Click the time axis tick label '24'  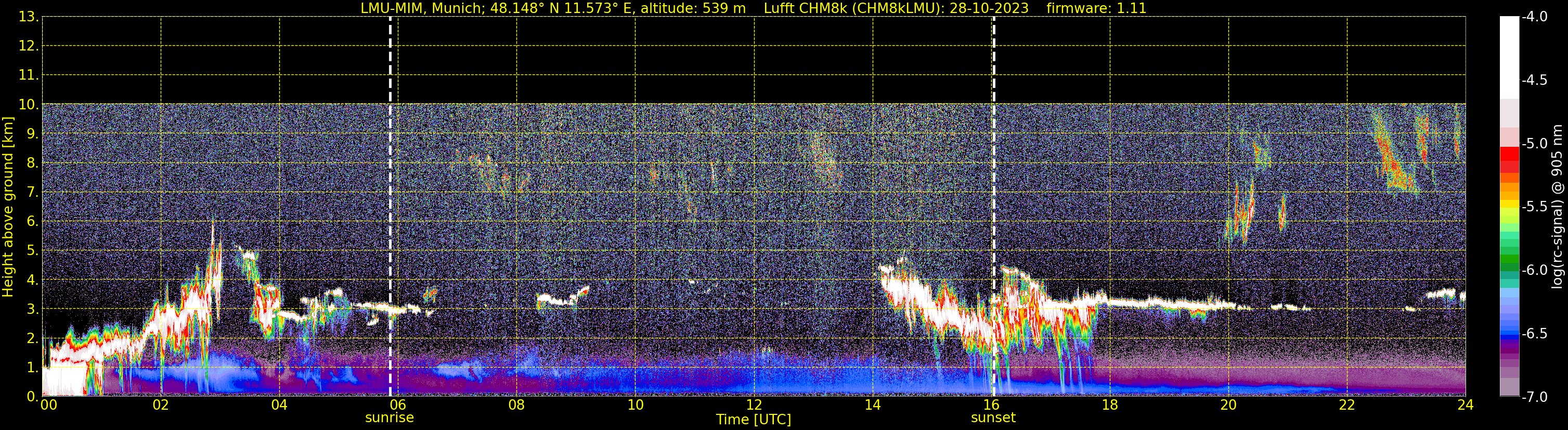[x=1466, y=405]
